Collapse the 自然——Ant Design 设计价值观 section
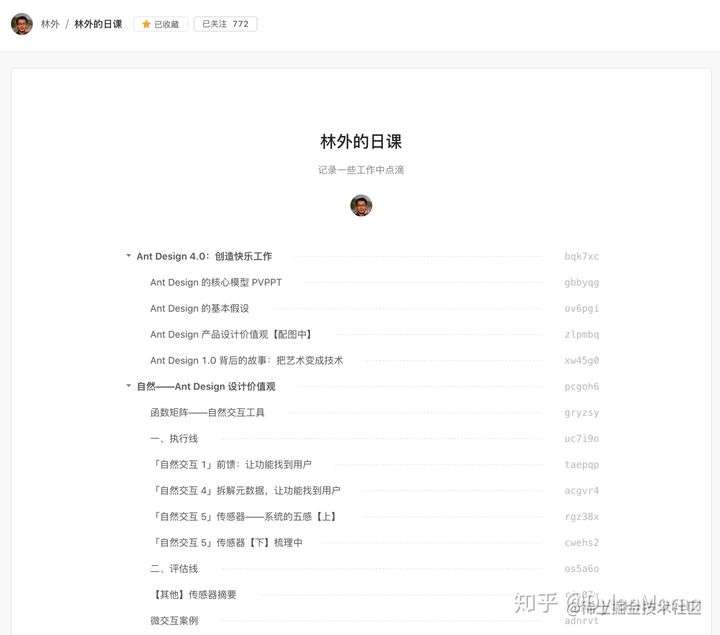The width and height of the screenshot is (720, 635). tap(129, 386)
